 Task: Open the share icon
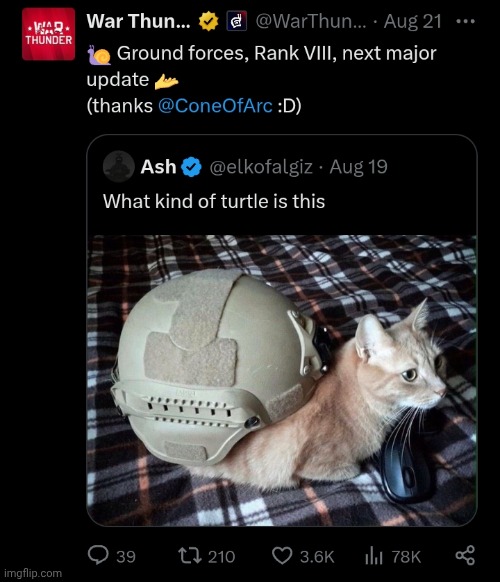point(465,555)
